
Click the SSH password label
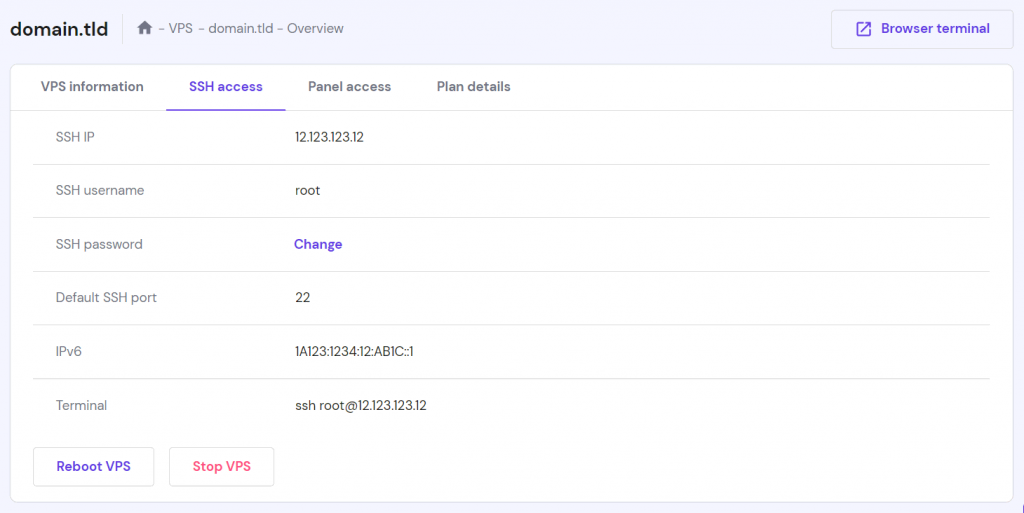pyautogui.click(x=99, y=244)
